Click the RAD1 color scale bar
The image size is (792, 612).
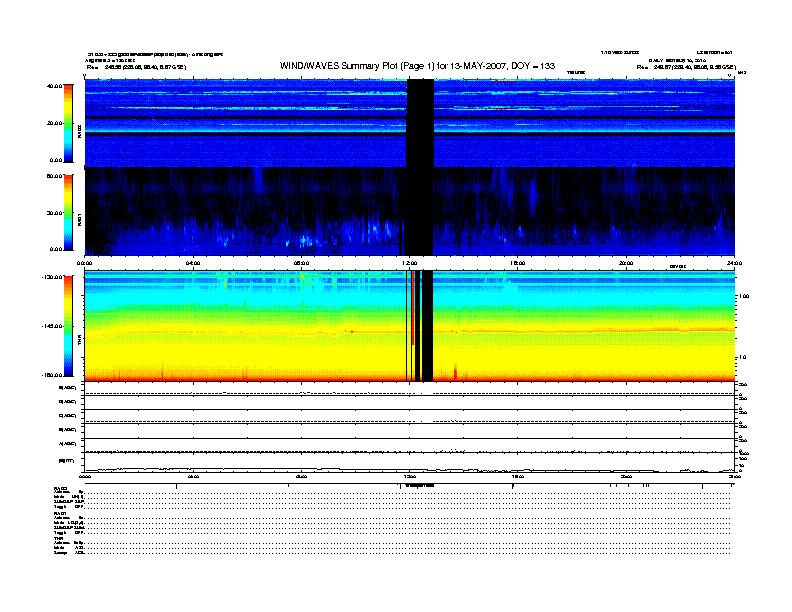coord(68,212)
